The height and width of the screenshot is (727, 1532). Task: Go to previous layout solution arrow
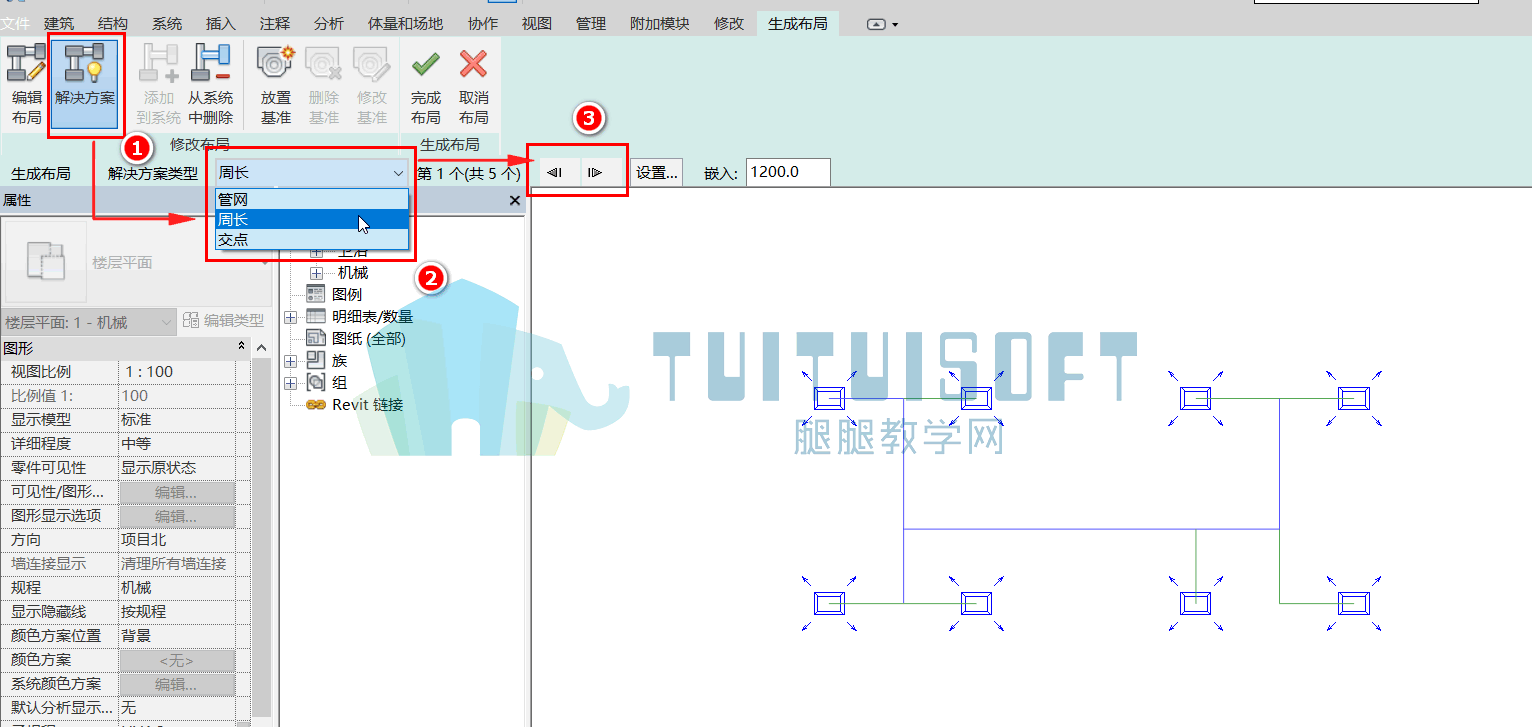556,172
